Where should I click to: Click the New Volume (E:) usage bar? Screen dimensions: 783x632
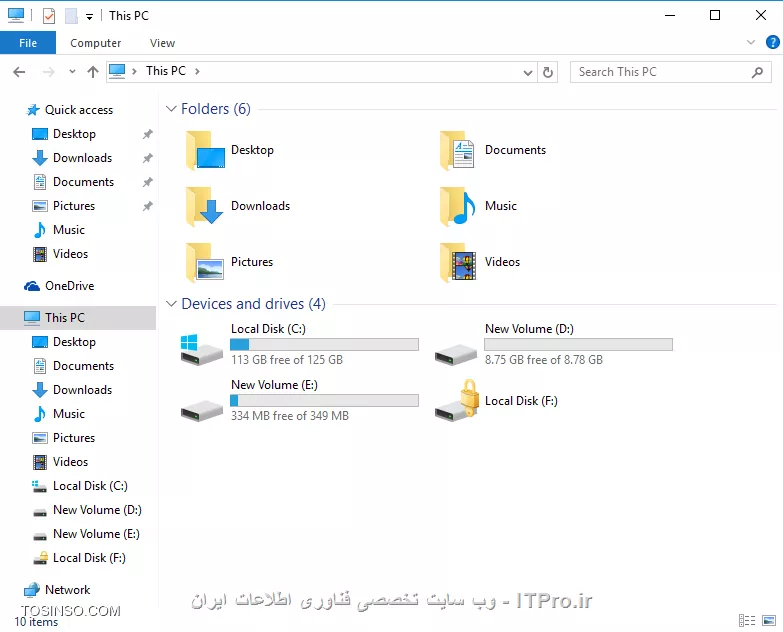pyautogui.click(x=325, y=400)
